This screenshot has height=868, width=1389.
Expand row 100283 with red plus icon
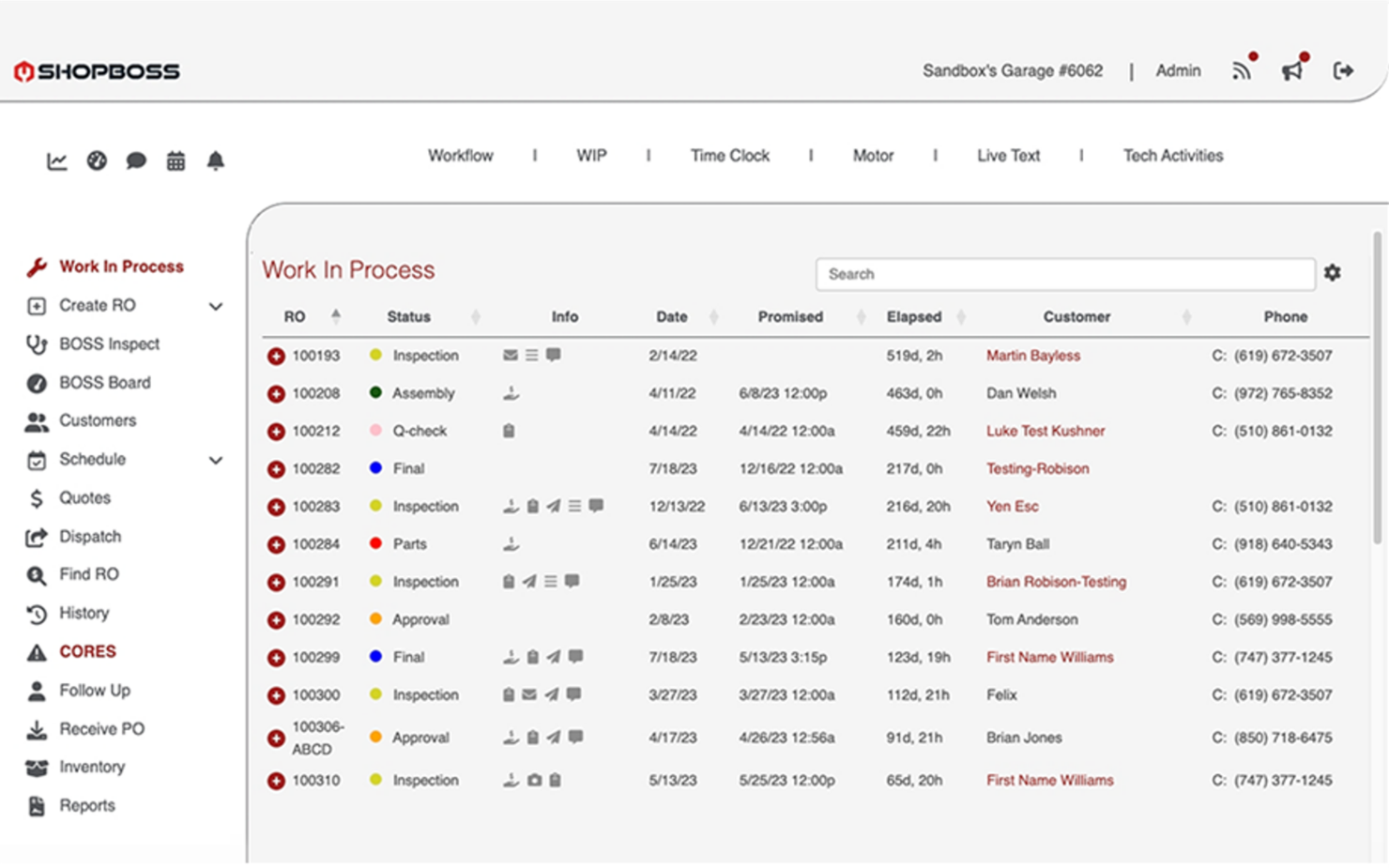coord(276,507)
